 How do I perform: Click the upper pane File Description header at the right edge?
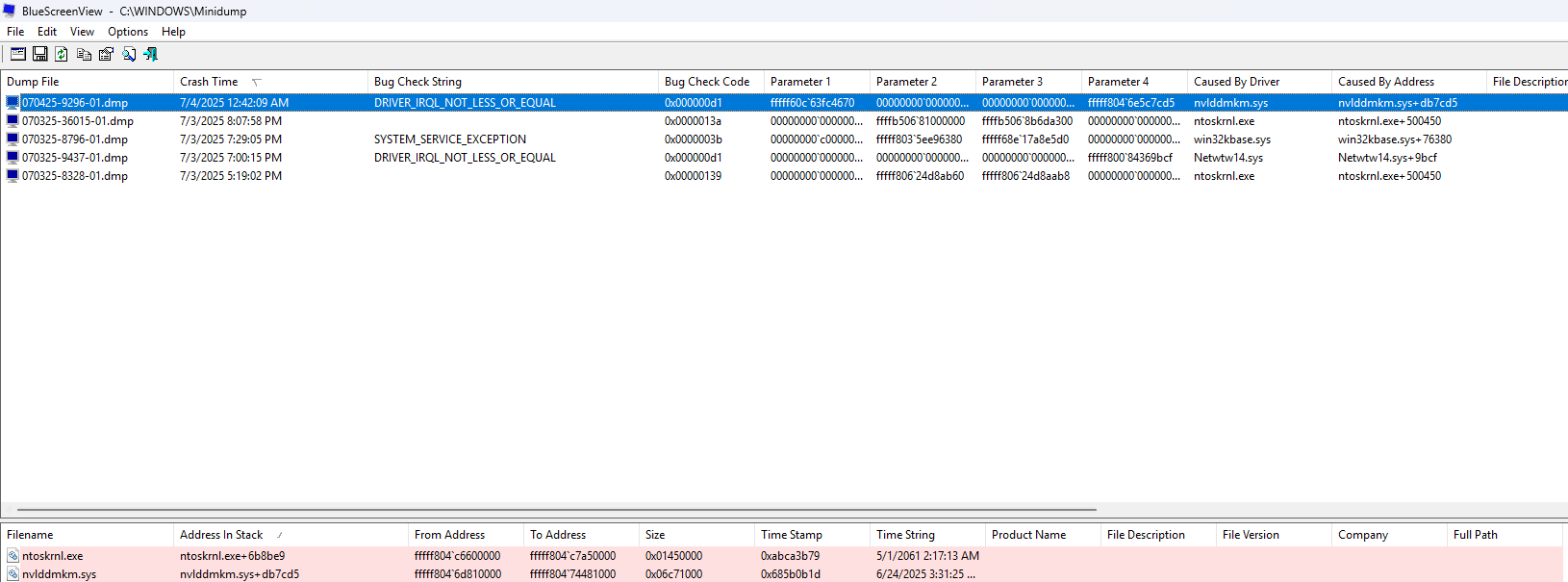(1528, 82)
